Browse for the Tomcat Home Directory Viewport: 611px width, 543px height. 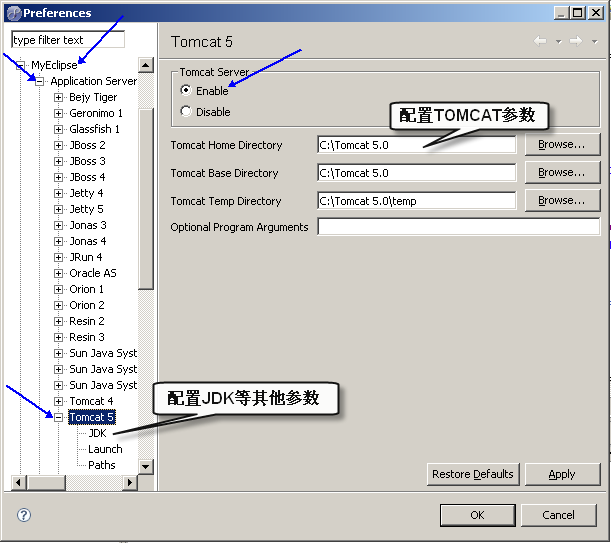(562, 145)
